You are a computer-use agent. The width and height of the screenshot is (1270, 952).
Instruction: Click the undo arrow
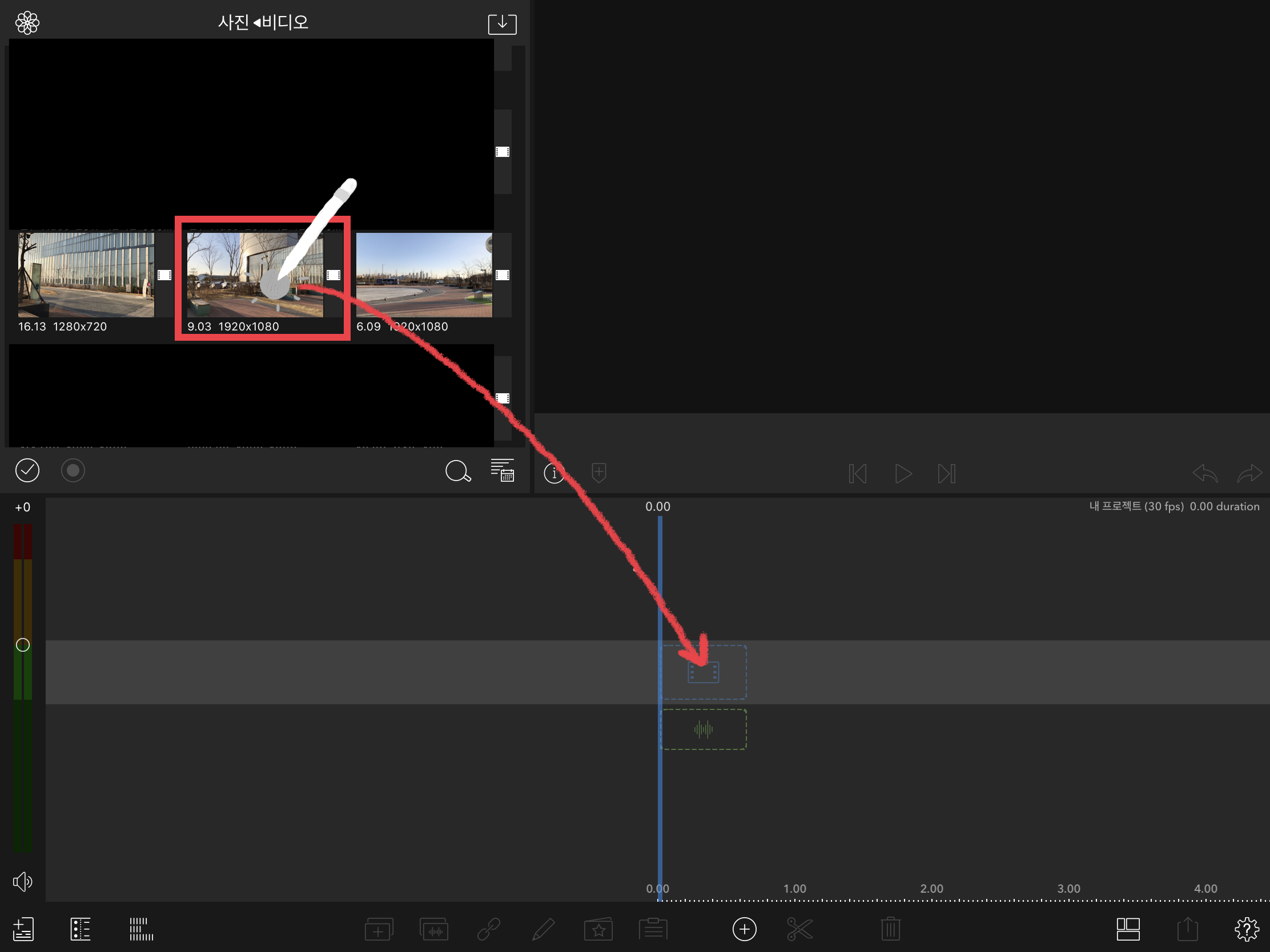pyautogui.click(x=1204, y=474)
